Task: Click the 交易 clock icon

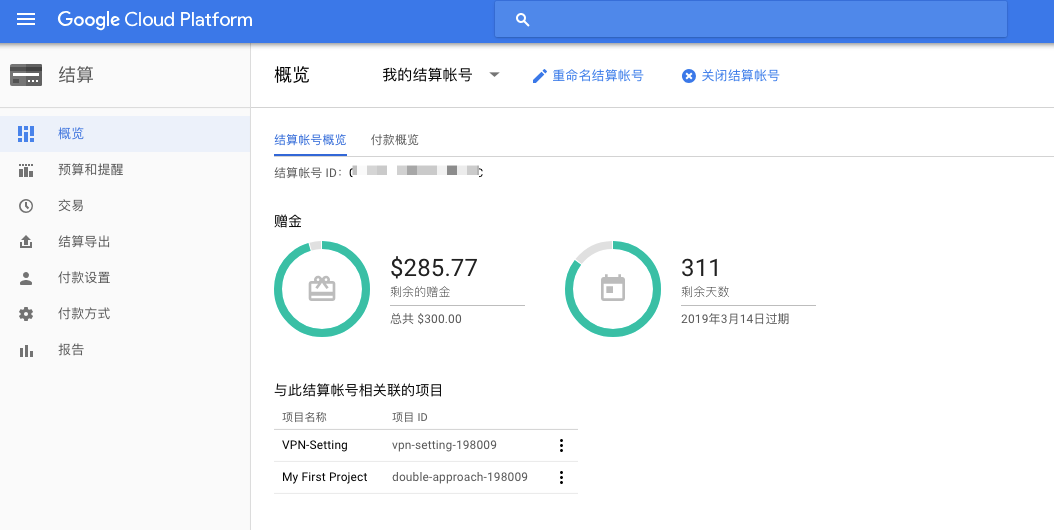Action: [x=26, y=206]
